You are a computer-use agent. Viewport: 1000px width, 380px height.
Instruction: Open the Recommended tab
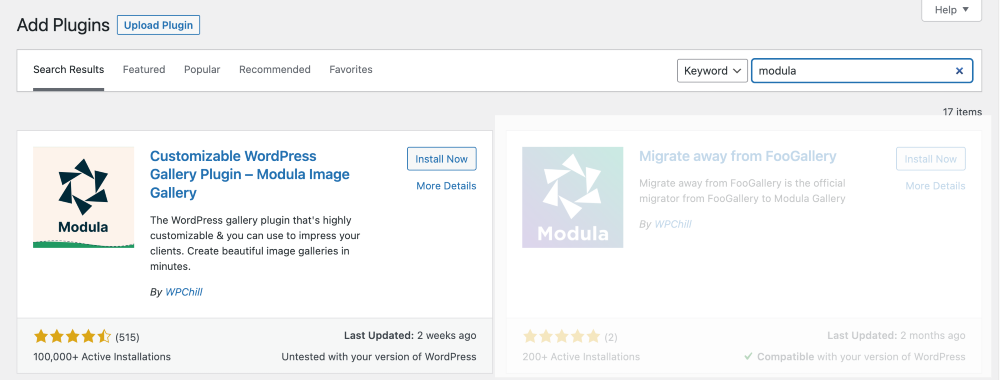point(275,69)
